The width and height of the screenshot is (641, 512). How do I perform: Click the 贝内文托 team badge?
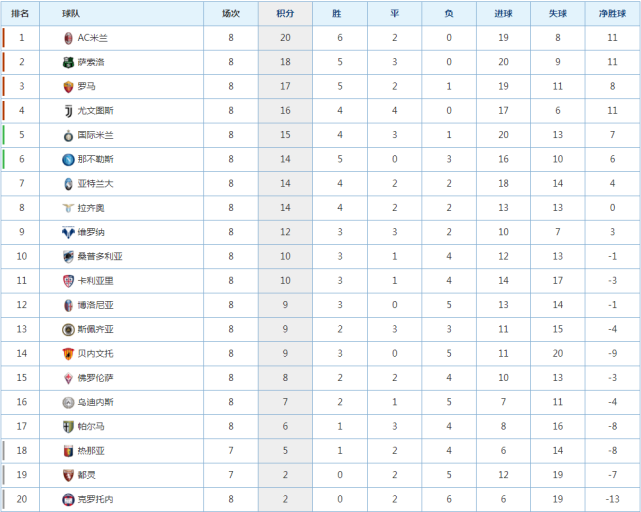click(x=68, y=353)
